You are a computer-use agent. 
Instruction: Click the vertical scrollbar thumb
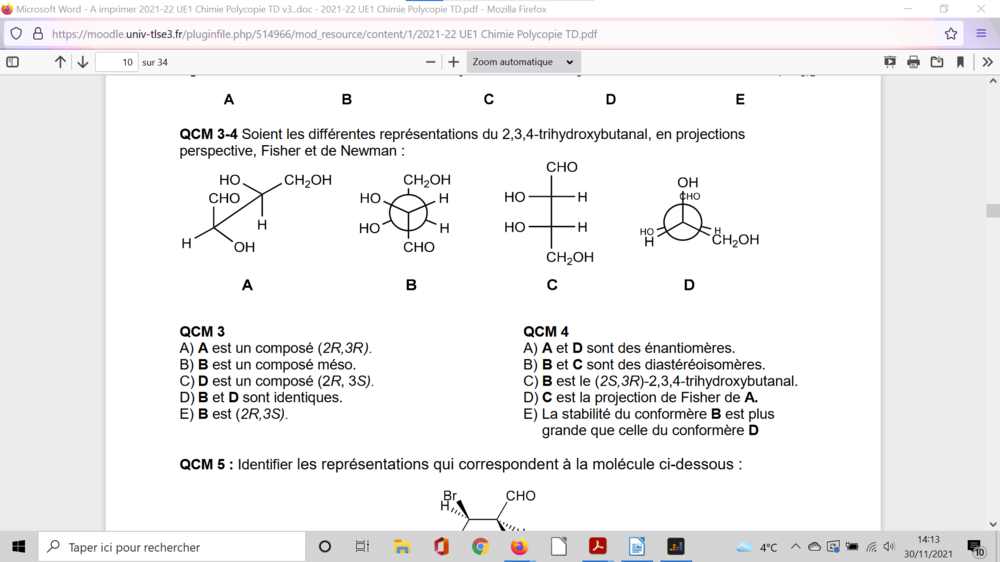click(992, 211)
